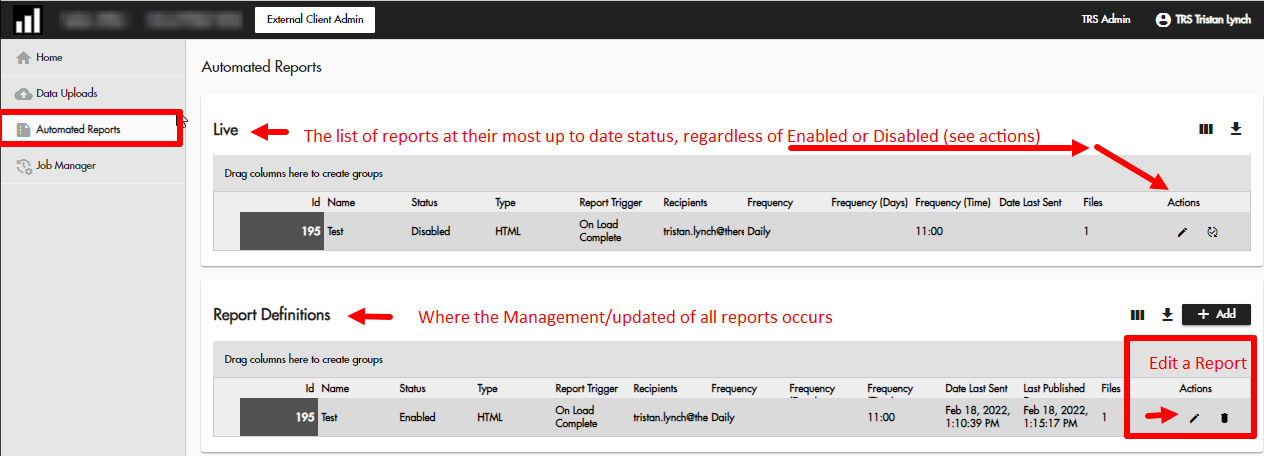Image resolution: width=1264 pixels, height=456 pixels.
Task: Sort Live table by Status column header
Action: coord(424,203)
